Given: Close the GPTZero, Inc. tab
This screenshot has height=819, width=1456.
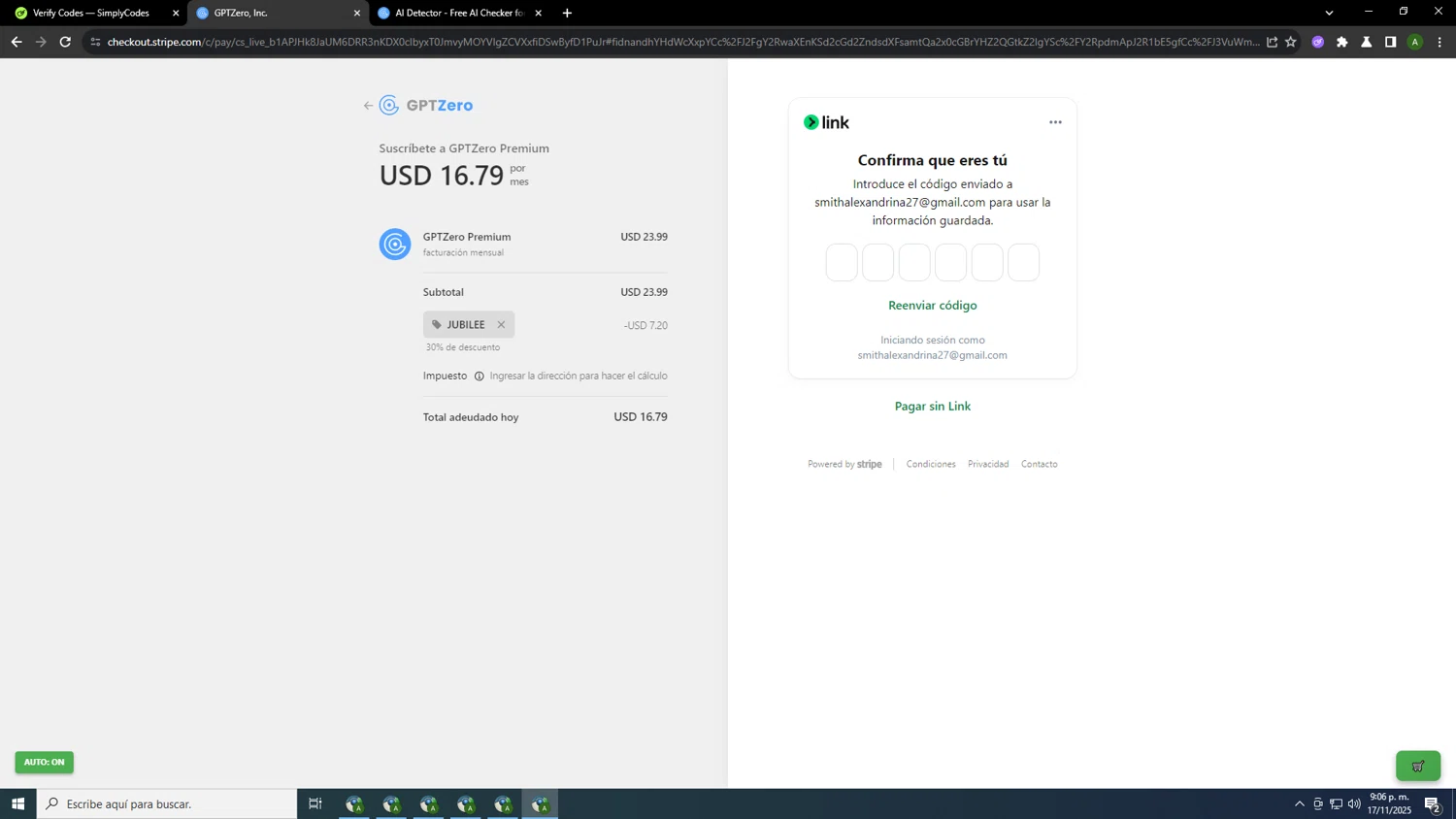Looking at the screenshot, I should click(x=357, y=13).
